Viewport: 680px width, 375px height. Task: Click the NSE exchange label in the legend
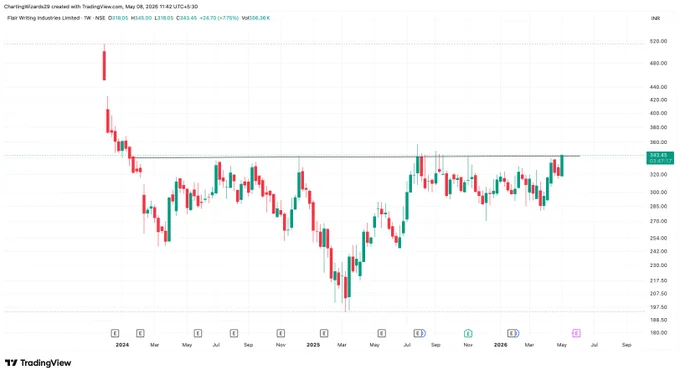[x=100, y=18]
